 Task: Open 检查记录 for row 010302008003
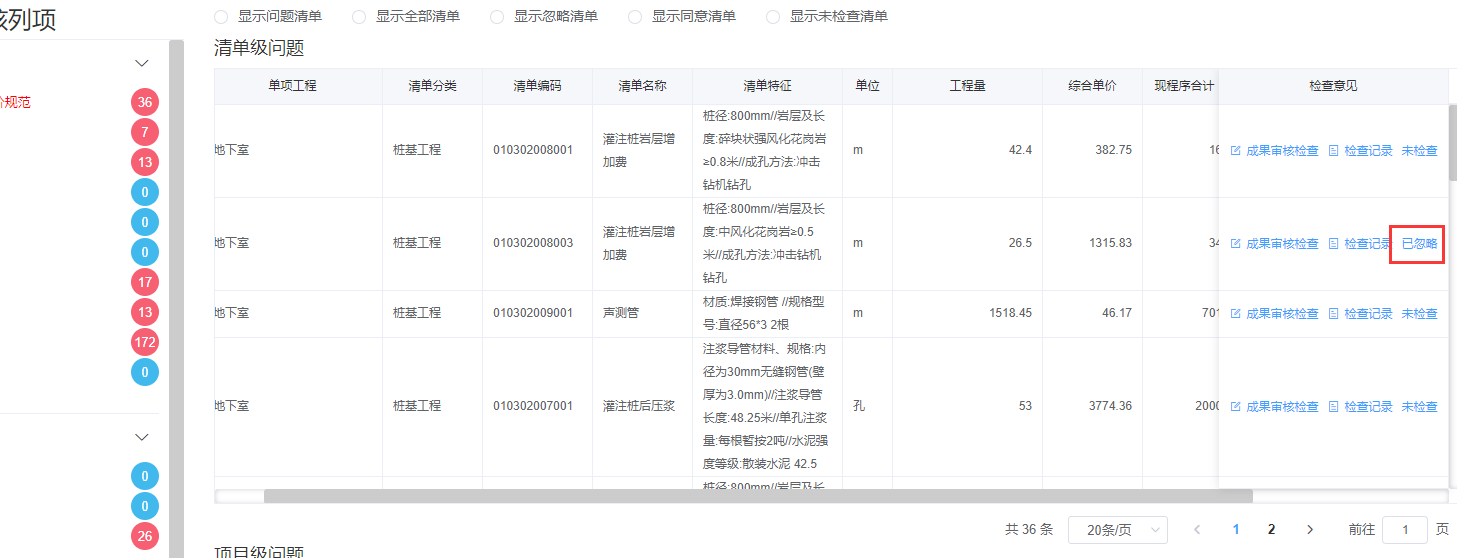1360,244
